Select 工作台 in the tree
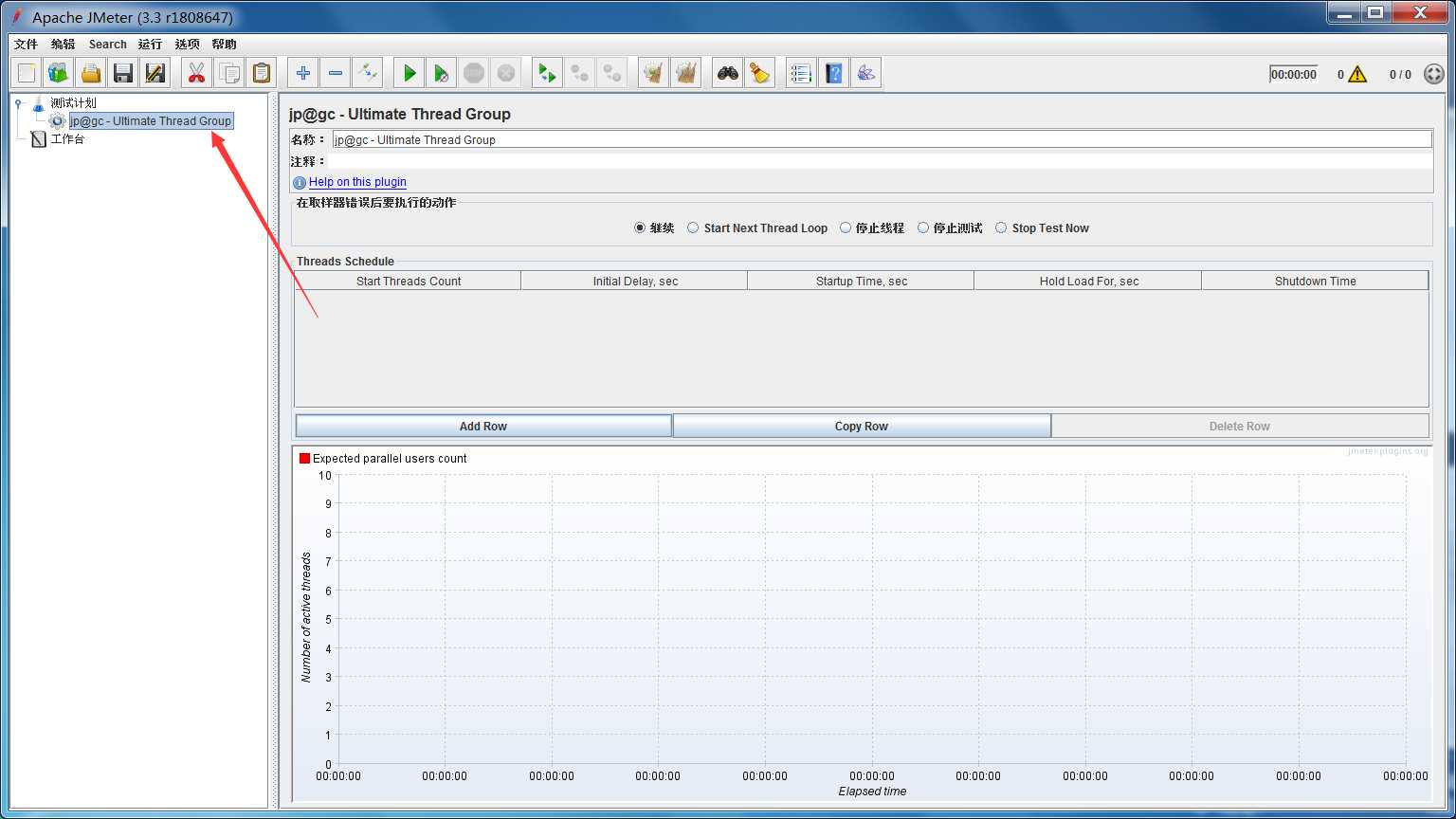Screen dimensions: 1456x819 67,138
